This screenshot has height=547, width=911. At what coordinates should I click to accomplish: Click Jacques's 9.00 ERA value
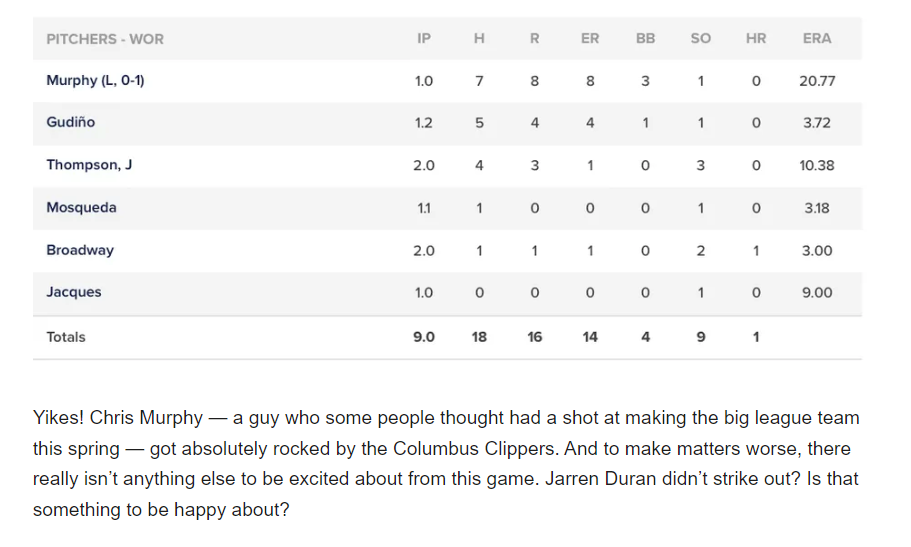point(817,293)
